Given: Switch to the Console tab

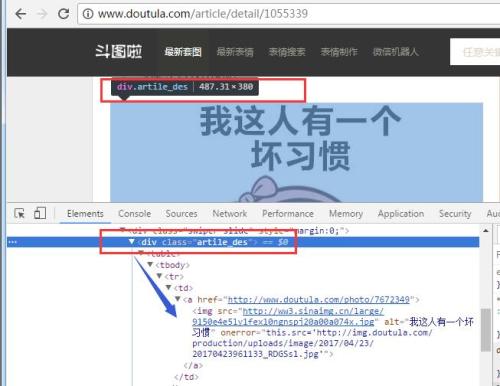Looking at the screenshot, I should 135,214.
